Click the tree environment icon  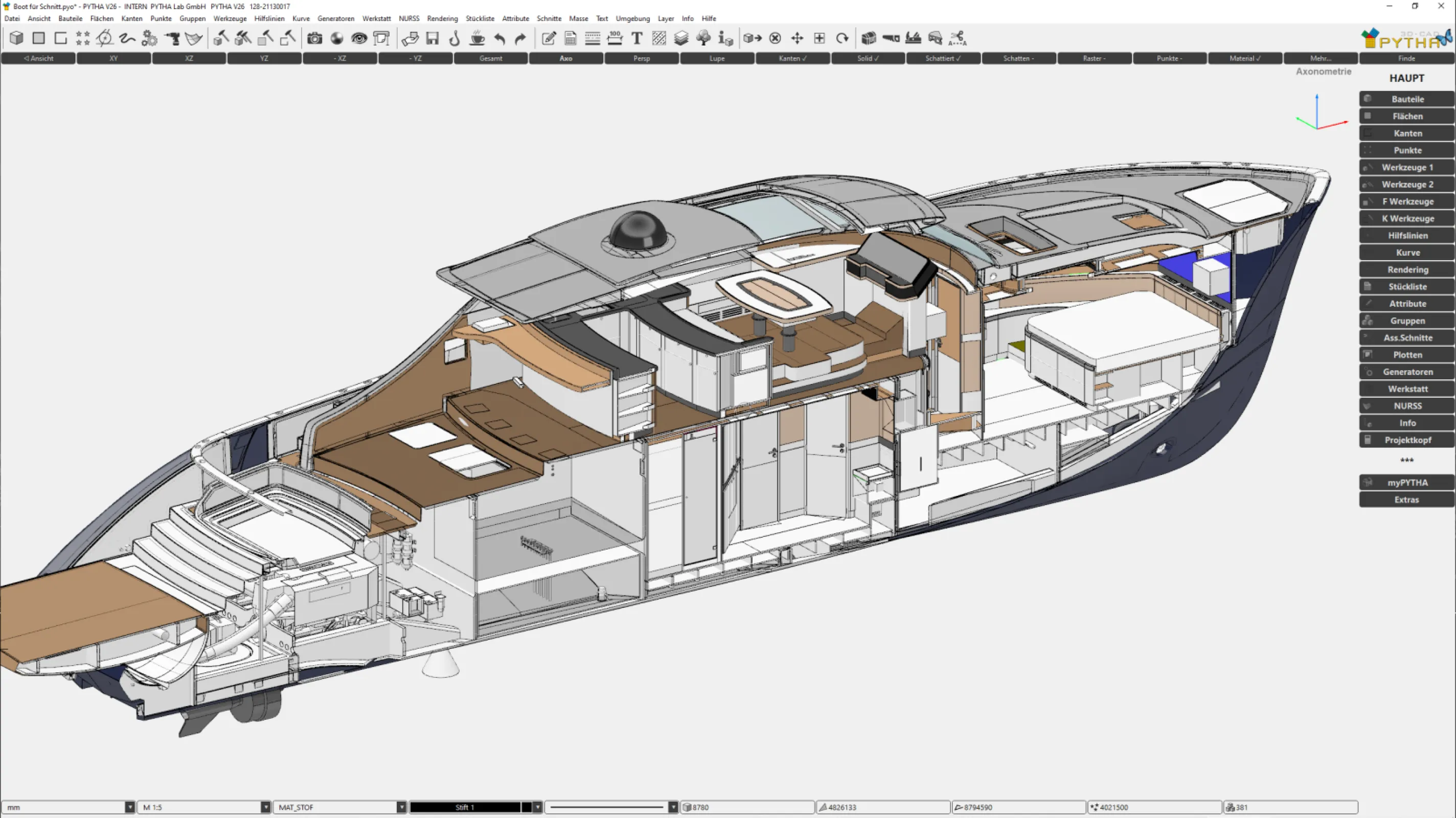pyautogui.click(x=703, y=38)
